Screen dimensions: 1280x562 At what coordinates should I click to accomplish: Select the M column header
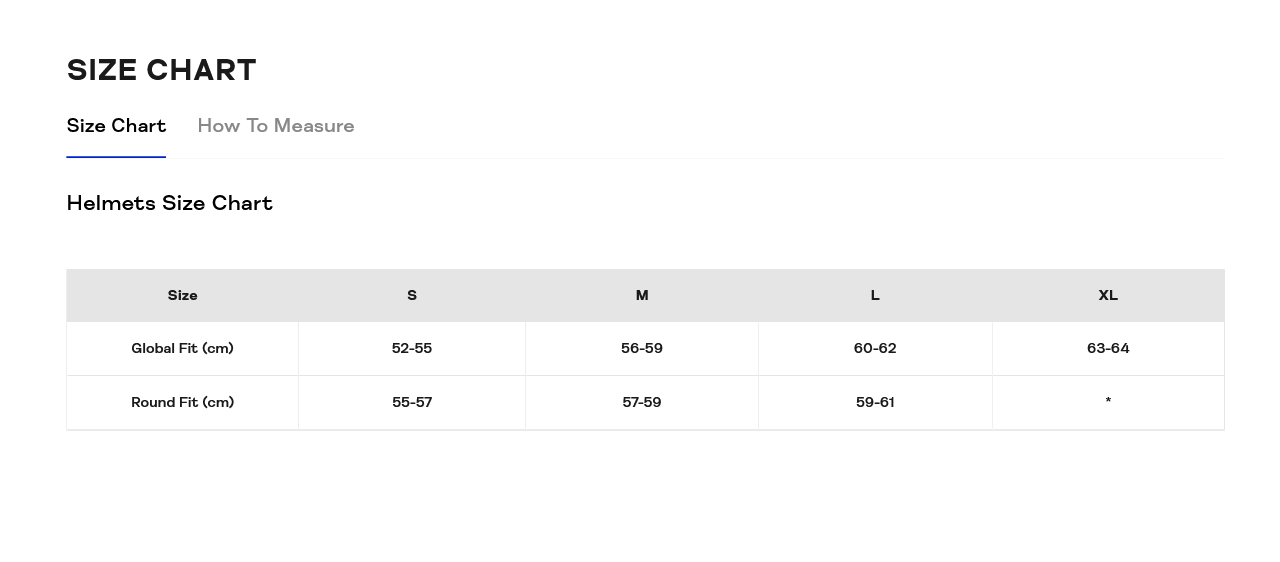click(x=642, y=295)
